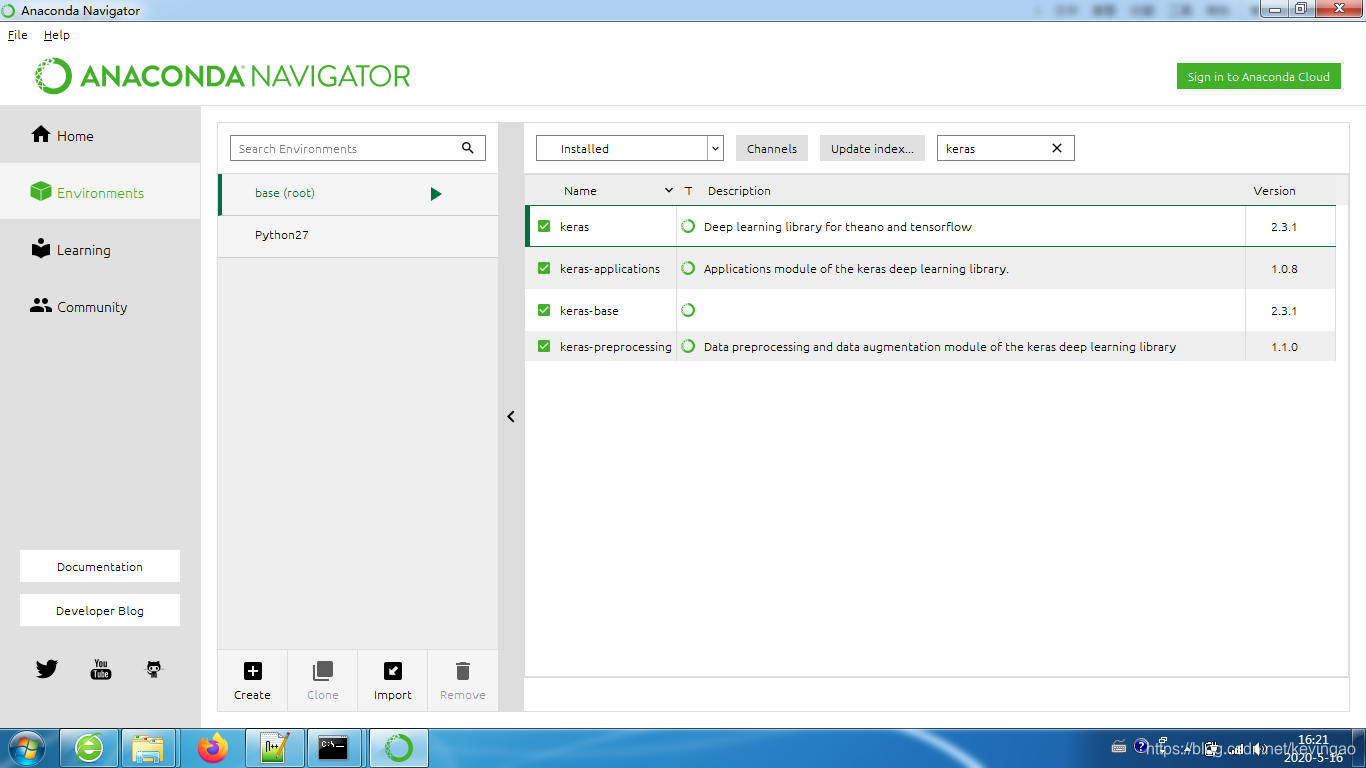This screenshot has width=1366, height=768.
Task: Click the Channels button
Action: point(772,148)
